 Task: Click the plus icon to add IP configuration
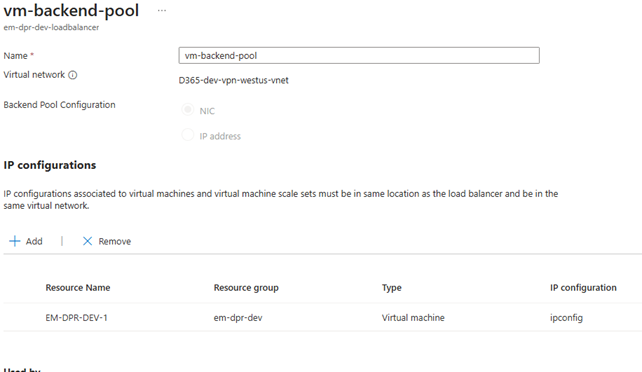pyautogui.click(x=15, y=241)
